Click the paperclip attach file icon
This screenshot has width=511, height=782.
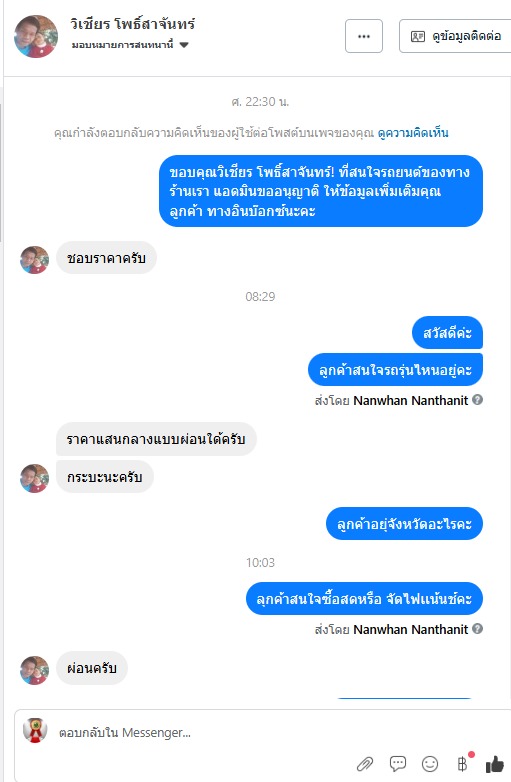tap(365, 764)
